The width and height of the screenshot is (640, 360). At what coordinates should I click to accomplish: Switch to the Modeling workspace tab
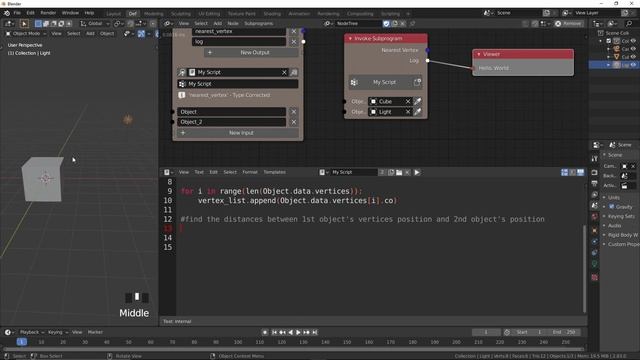[153, 13]
